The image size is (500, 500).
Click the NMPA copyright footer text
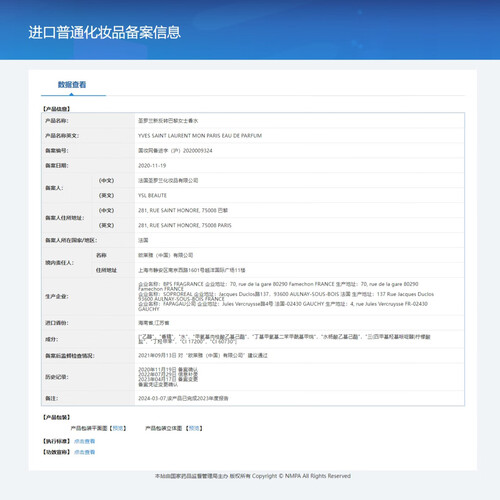(253, 476)
